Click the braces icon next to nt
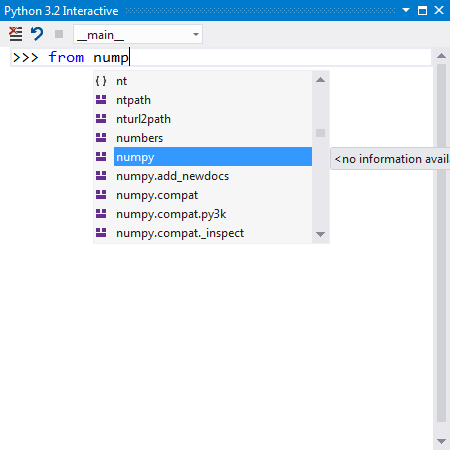The image size is (450, 450). coord(101,81)
